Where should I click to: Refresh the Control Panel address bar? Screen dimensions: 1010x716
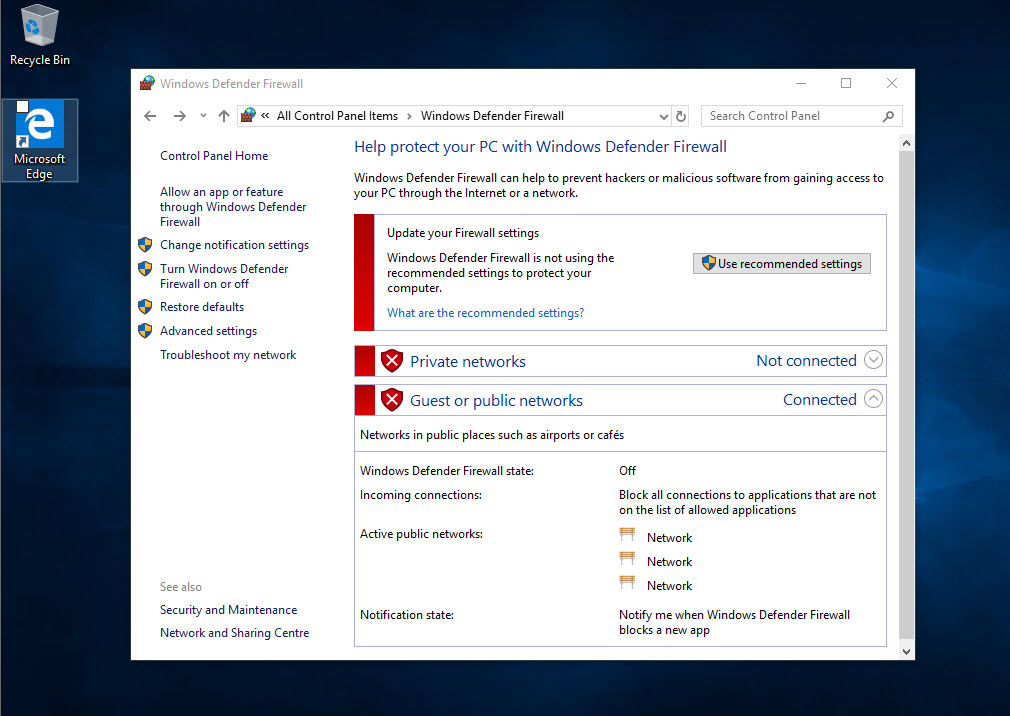pyautogui.click(x=681, y=117)
